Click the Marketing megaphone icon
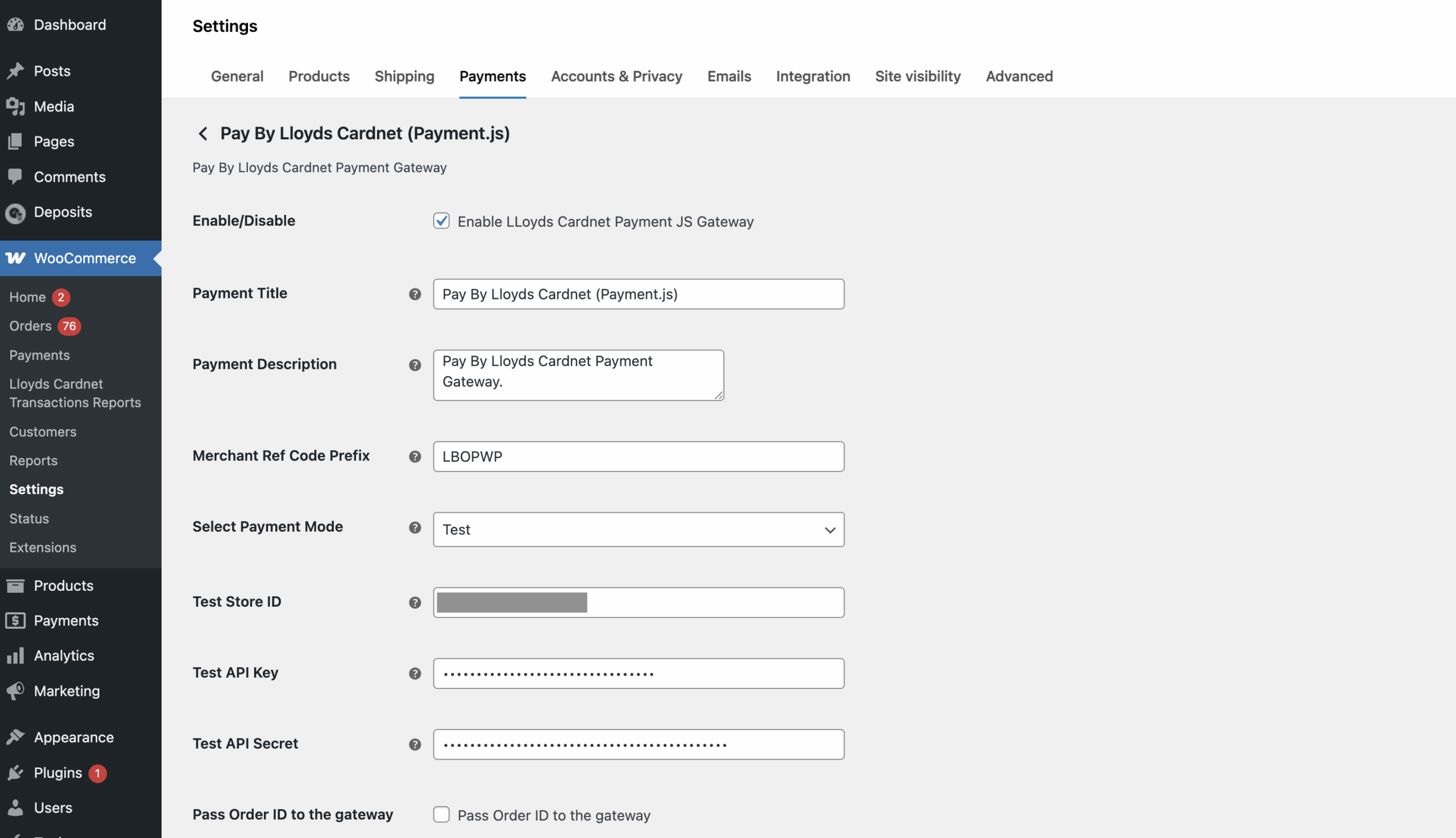Screen dimensions: 1456x838 [15, 691]
